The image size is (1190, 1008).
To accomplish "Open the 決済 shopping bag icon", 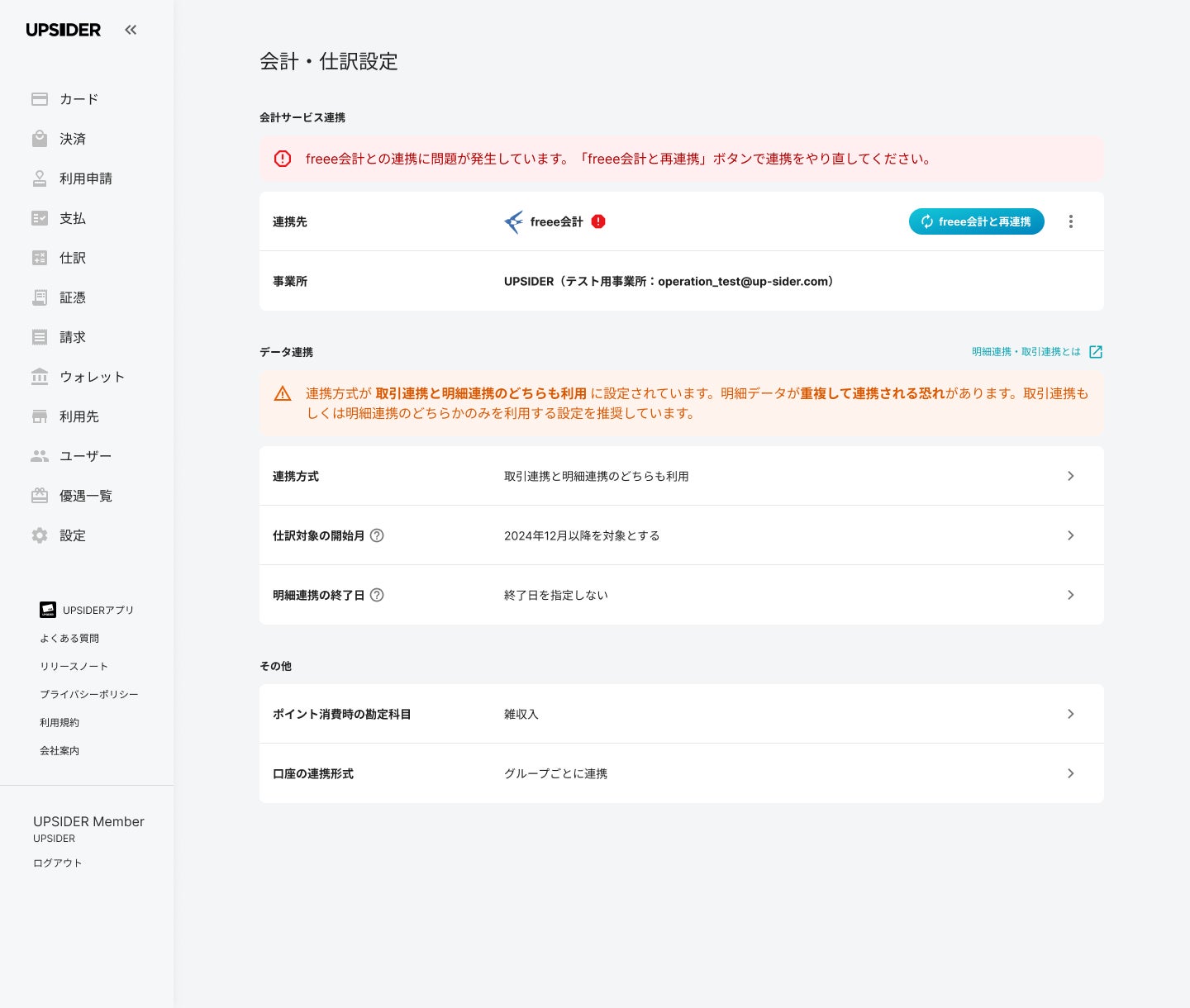I will click(40, 139).
